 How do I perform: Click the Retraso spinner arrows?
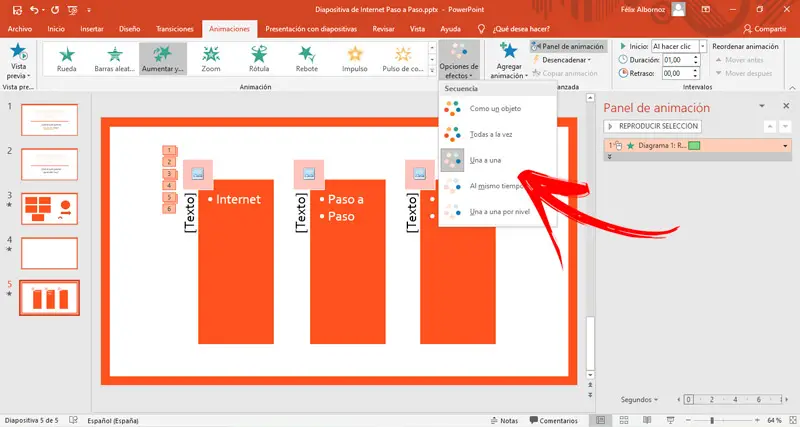coord(696,73)
